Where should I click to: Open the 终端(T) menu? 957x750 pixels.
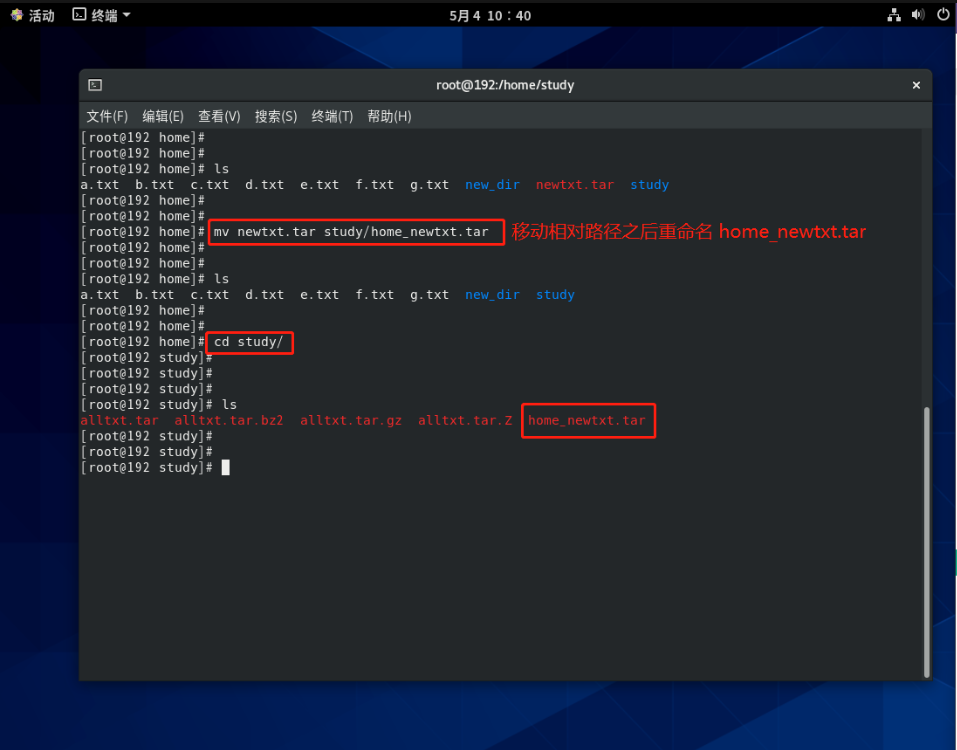(x=332, y=116)
